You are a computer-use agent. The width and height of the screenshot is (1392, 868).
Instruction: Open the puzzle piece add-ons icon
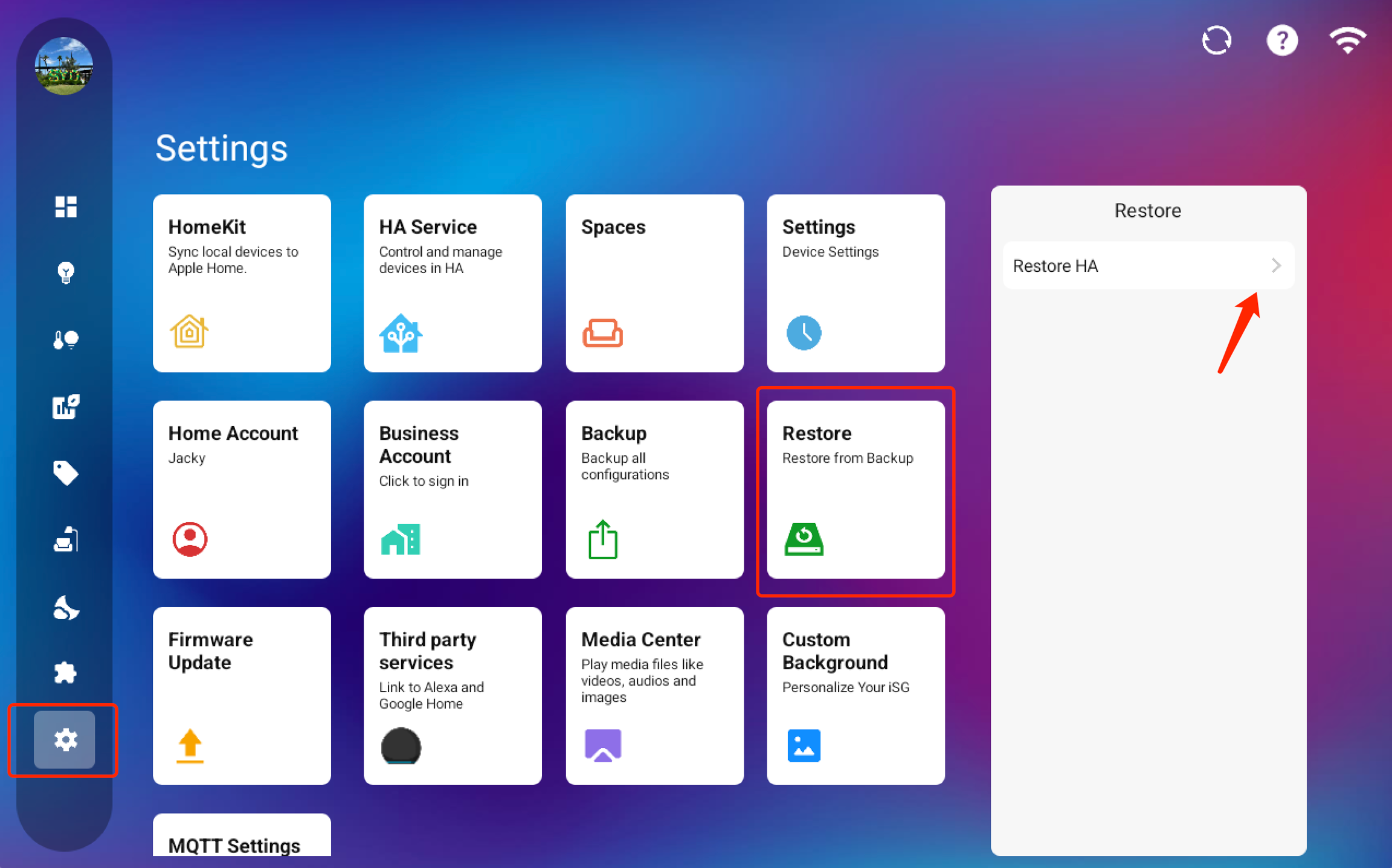65,672
